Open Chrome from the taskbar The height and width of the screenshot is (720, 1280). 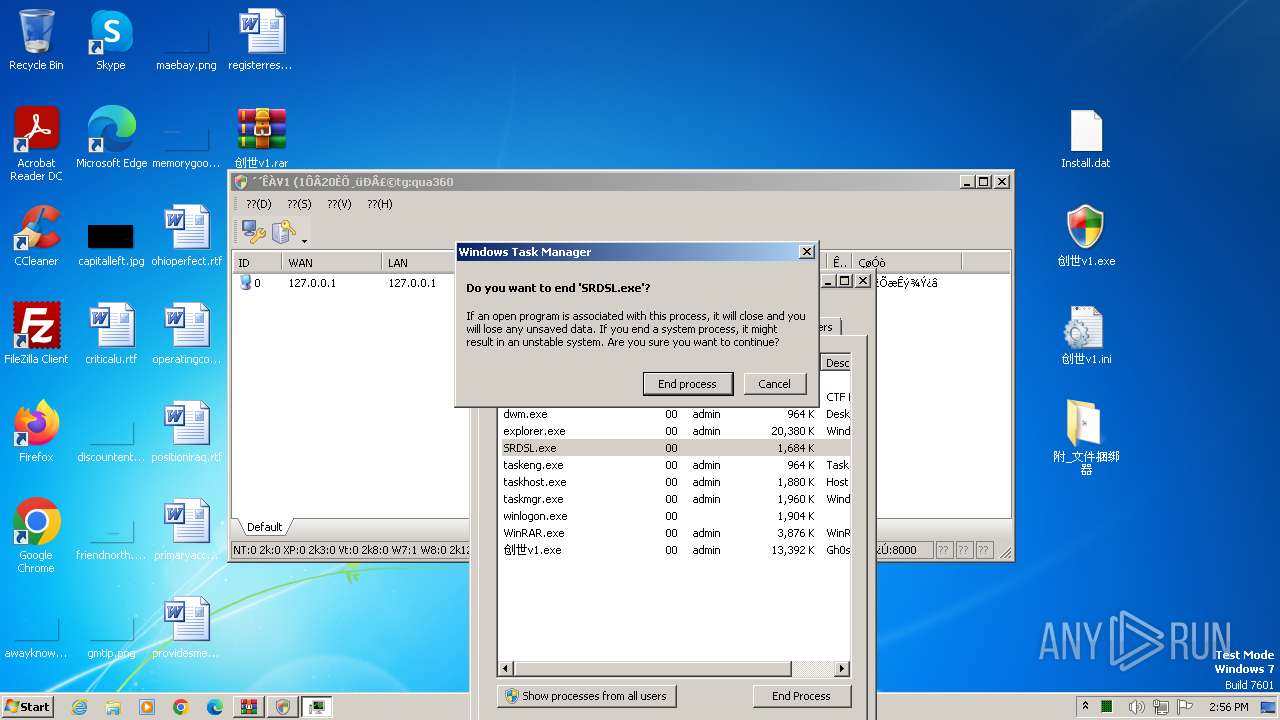click(x=181, y=707)
